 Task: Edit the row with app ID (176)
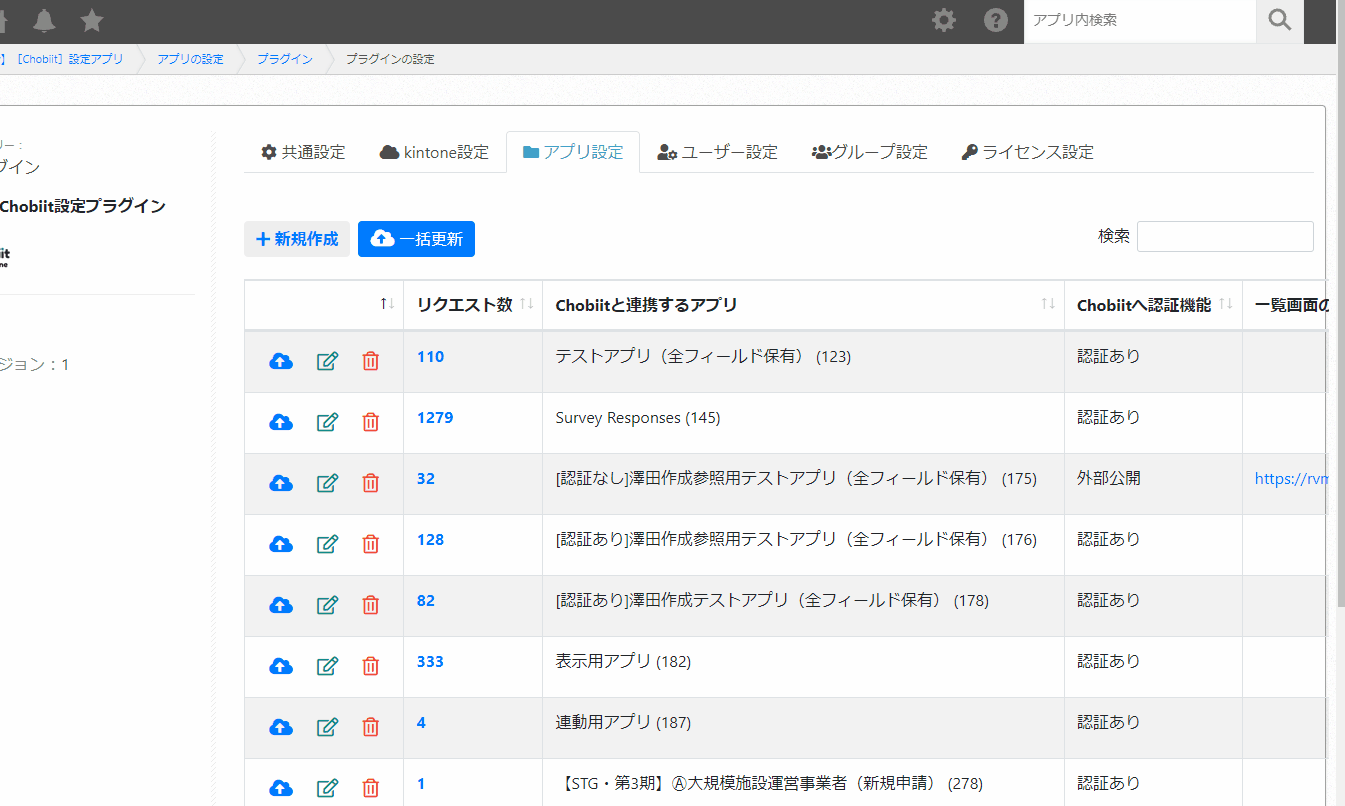click(x=327, y=544)
